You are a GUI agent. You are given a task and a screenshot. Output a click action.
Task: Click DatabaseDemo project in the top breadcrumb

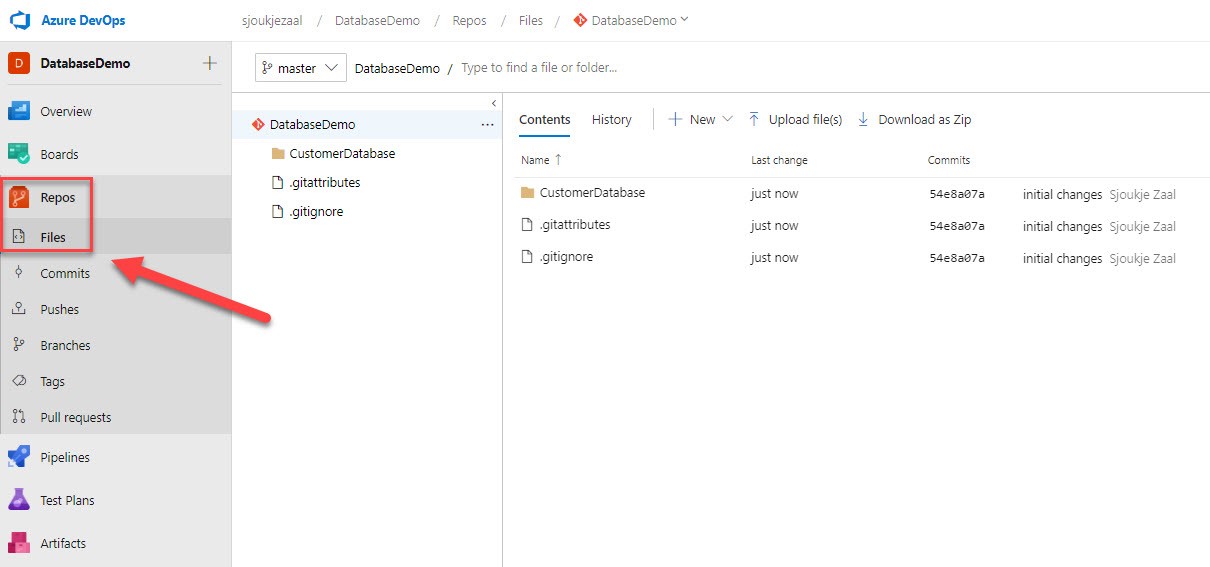pyautogui.click(x=377, y=20)
